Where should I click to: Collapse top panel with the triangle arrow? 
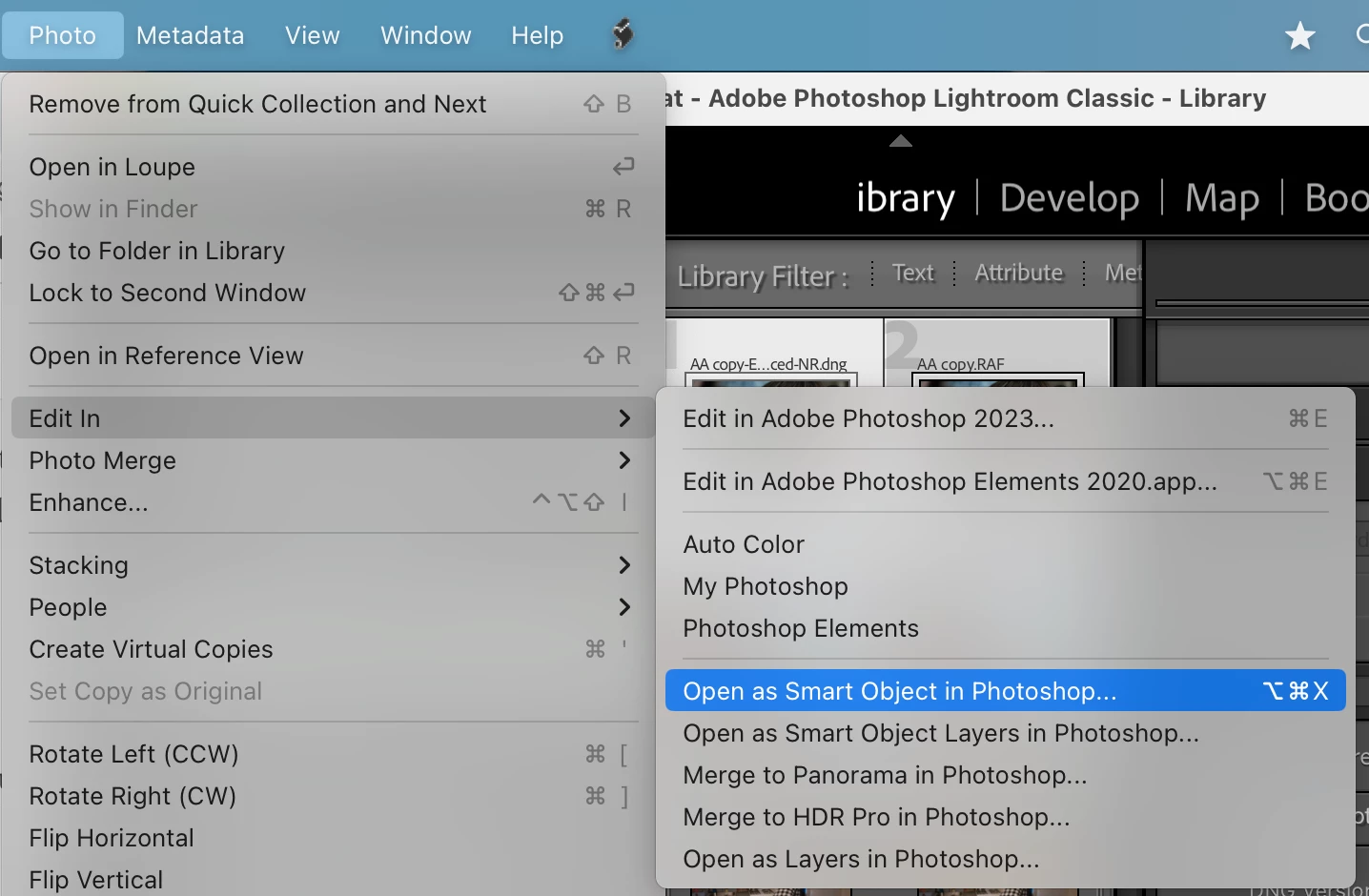[901, 141]
